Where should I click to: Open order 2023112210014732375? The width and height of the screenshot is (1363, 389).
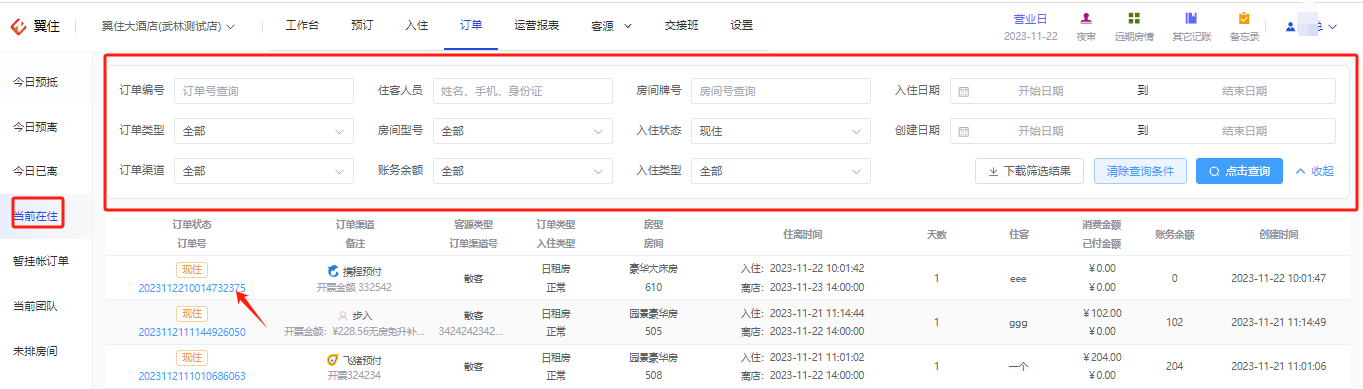tap(192, 288)
